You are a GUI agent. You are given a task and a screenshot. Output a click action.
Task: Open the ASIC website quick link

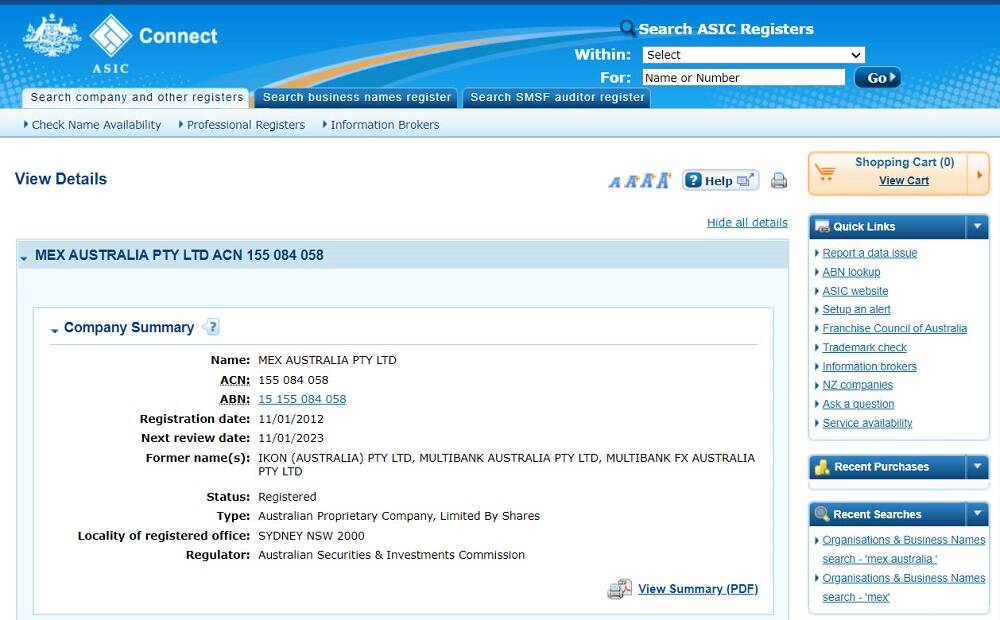(x=855, y=291)
